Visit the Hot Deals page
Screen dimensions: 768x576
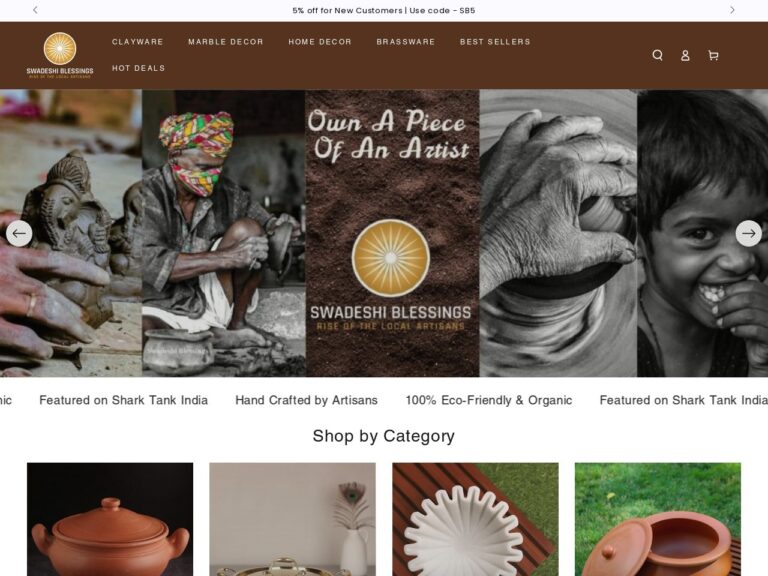click(x=139, y=68)
